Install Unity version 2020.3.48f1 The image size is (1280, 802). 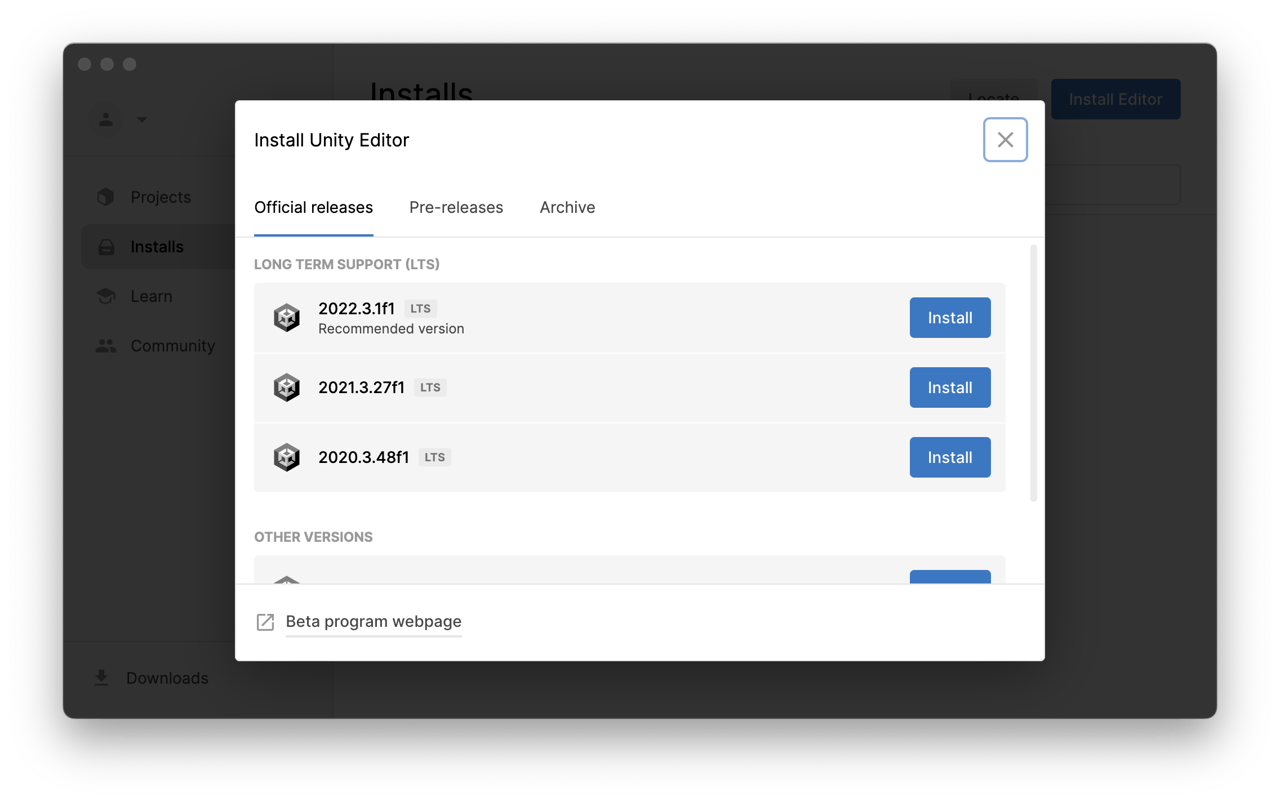tap(950, 458)
